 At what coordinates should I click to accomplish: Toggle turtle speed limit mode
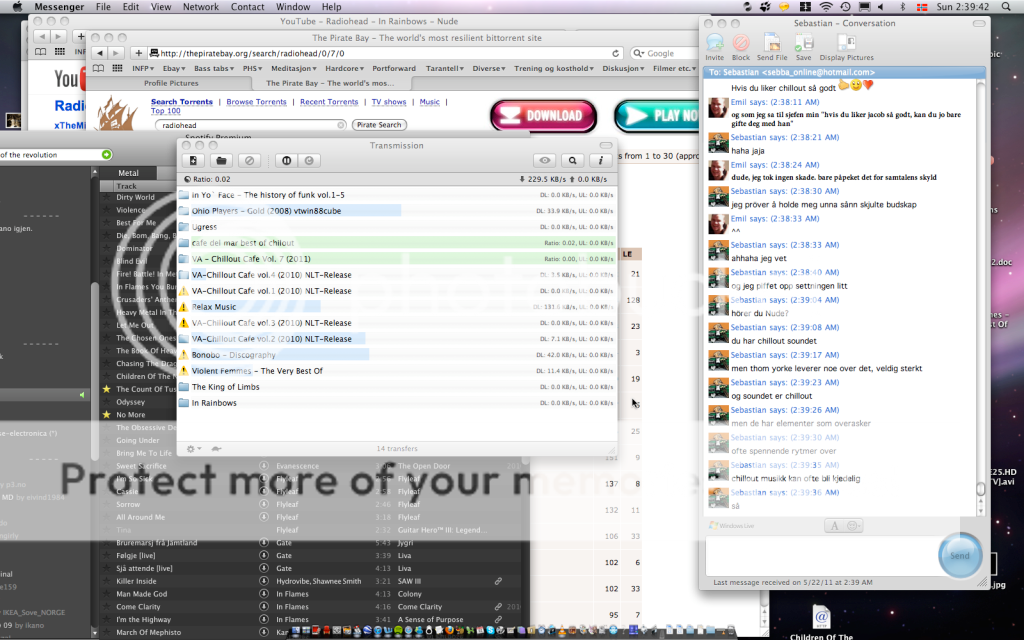click(x=216, y=448)
